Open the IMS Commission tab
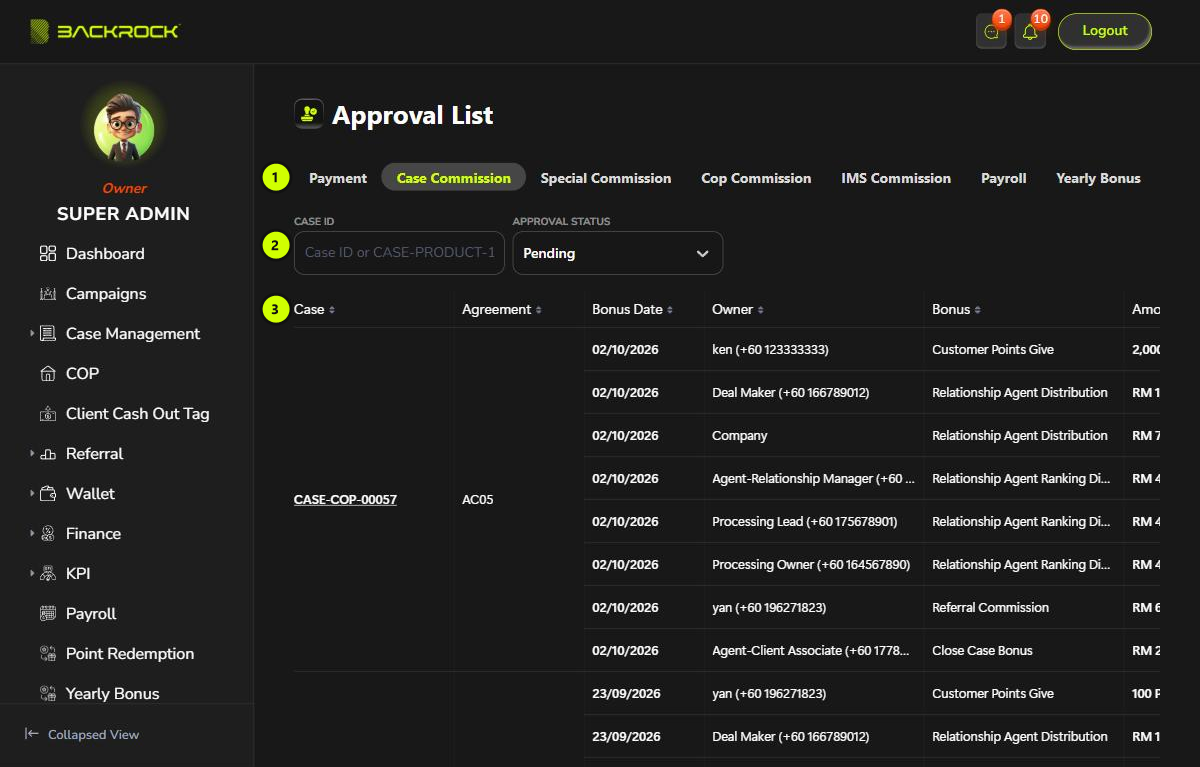This screenshot has height=767, width=1200. [896, 178]
